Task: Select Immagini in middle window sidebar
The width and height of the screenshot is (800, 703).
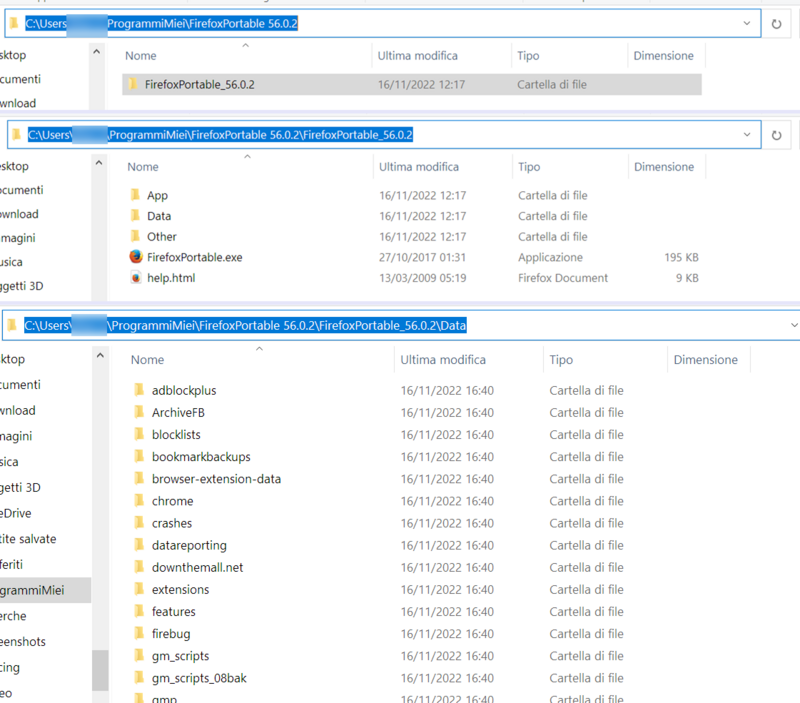Action: [x=18, y=238]
